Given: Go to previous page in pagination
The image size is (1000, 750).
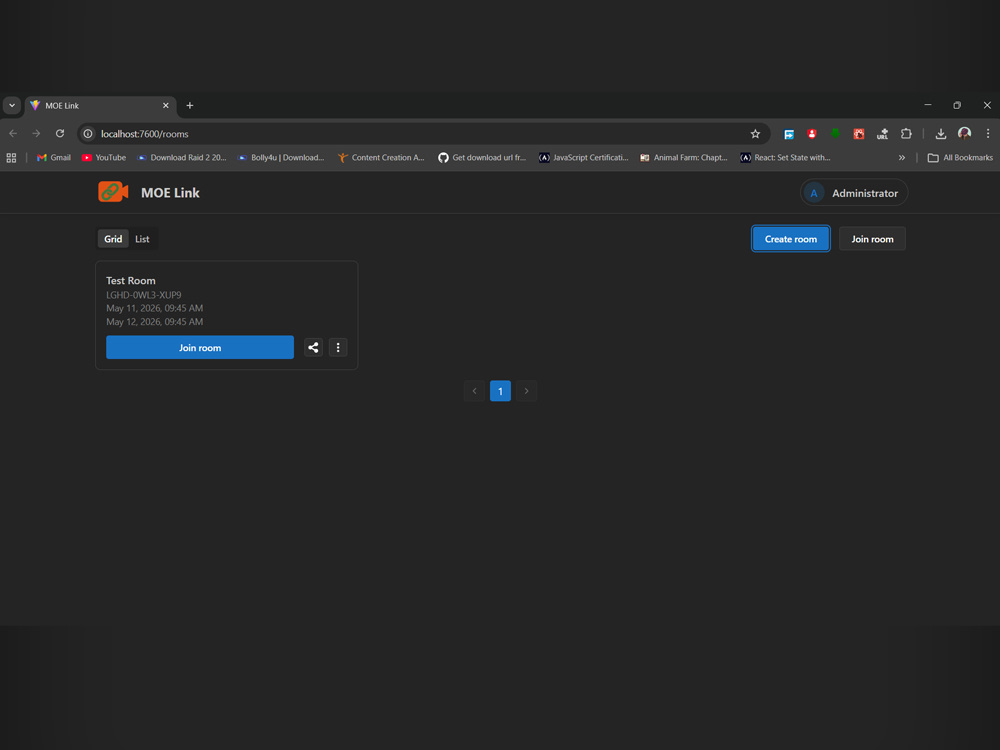Looking at the screenshot, I should 474,391.
